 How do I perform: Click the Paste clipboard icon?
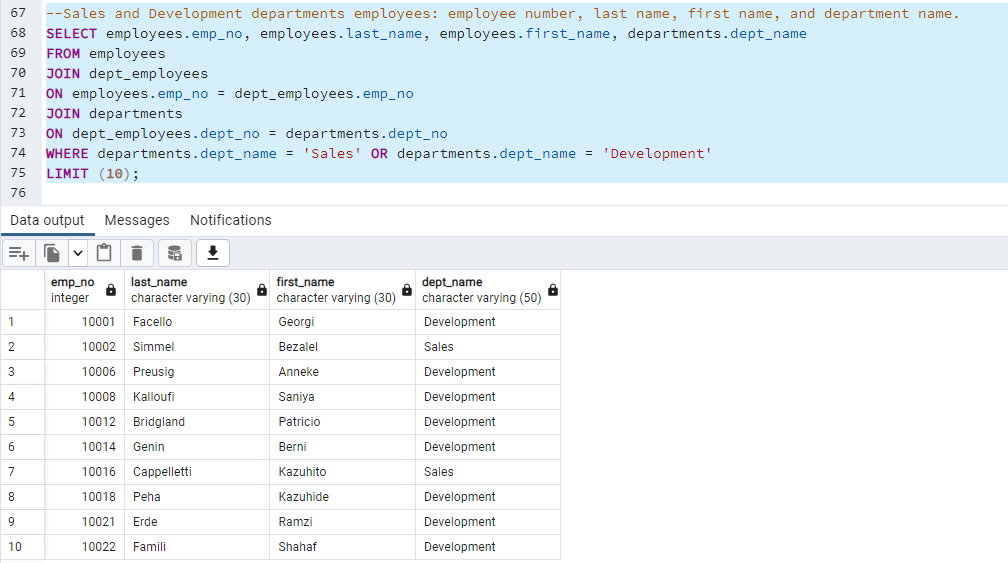coord(104,253)
